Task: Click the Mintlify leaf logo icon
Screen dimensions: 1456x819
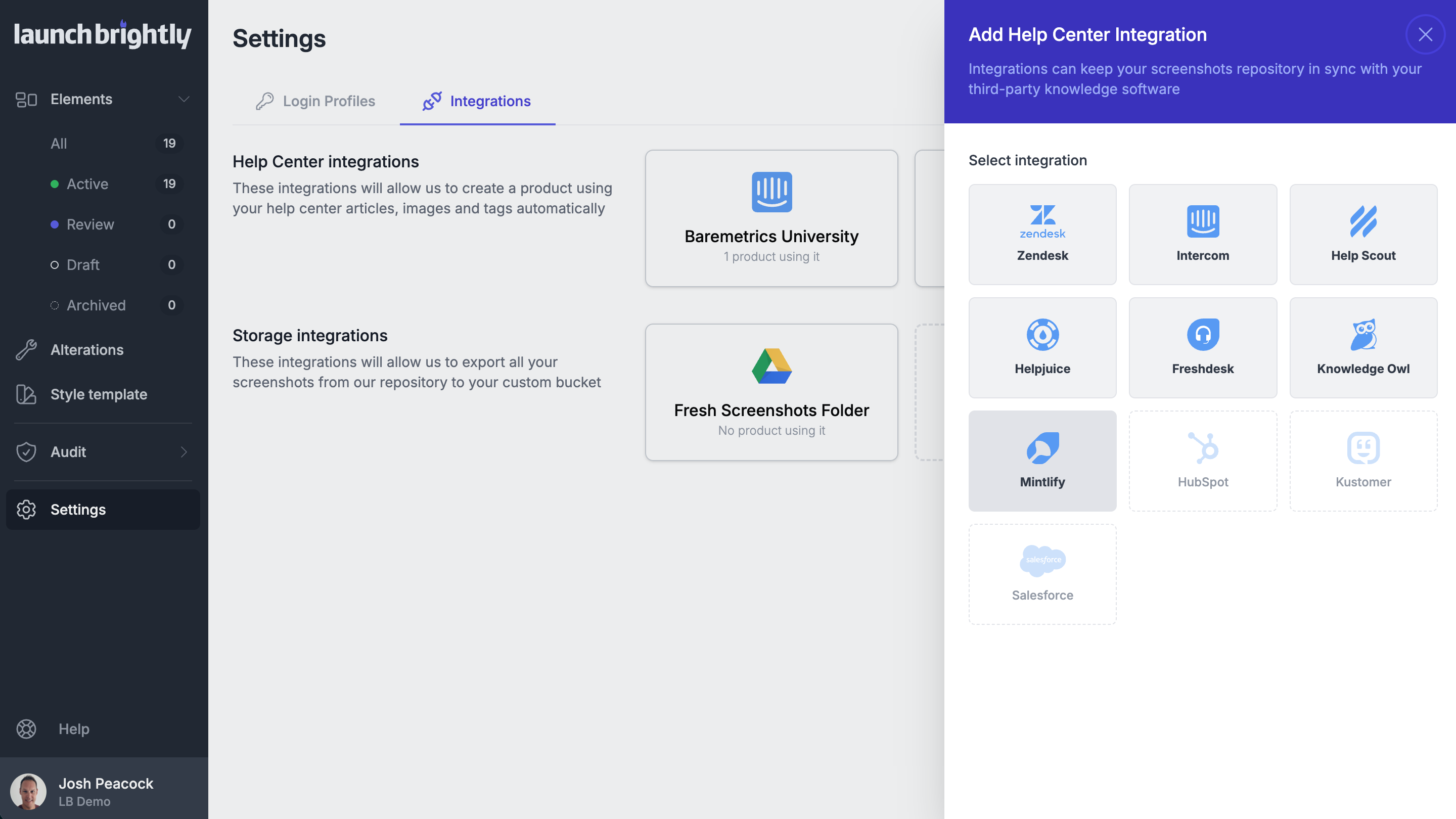Action: (1042, 448)
